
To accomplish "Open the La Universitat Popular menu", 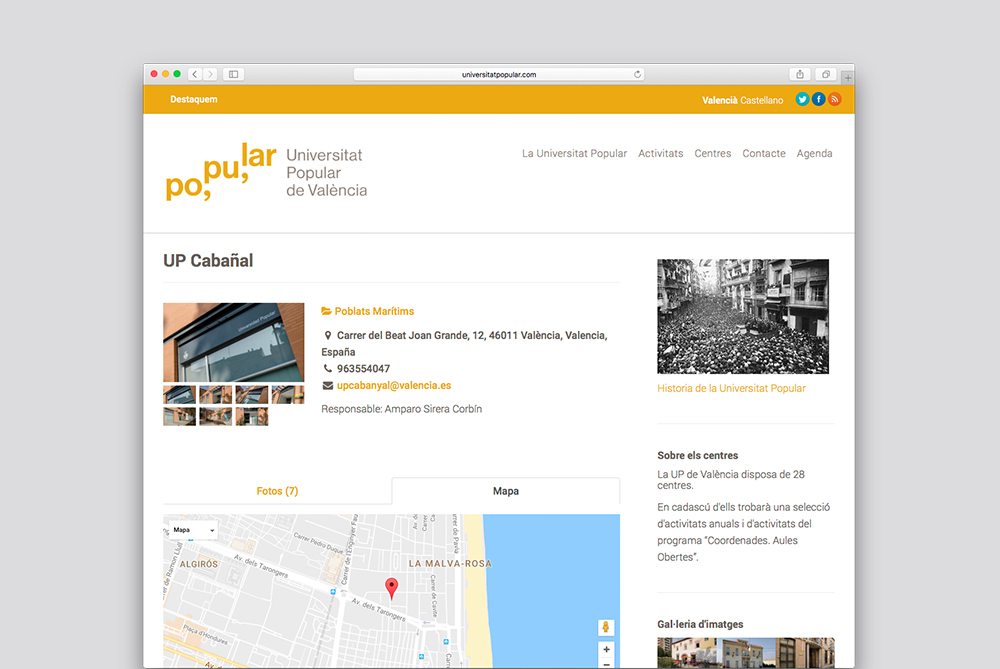I will click(575, 154).
